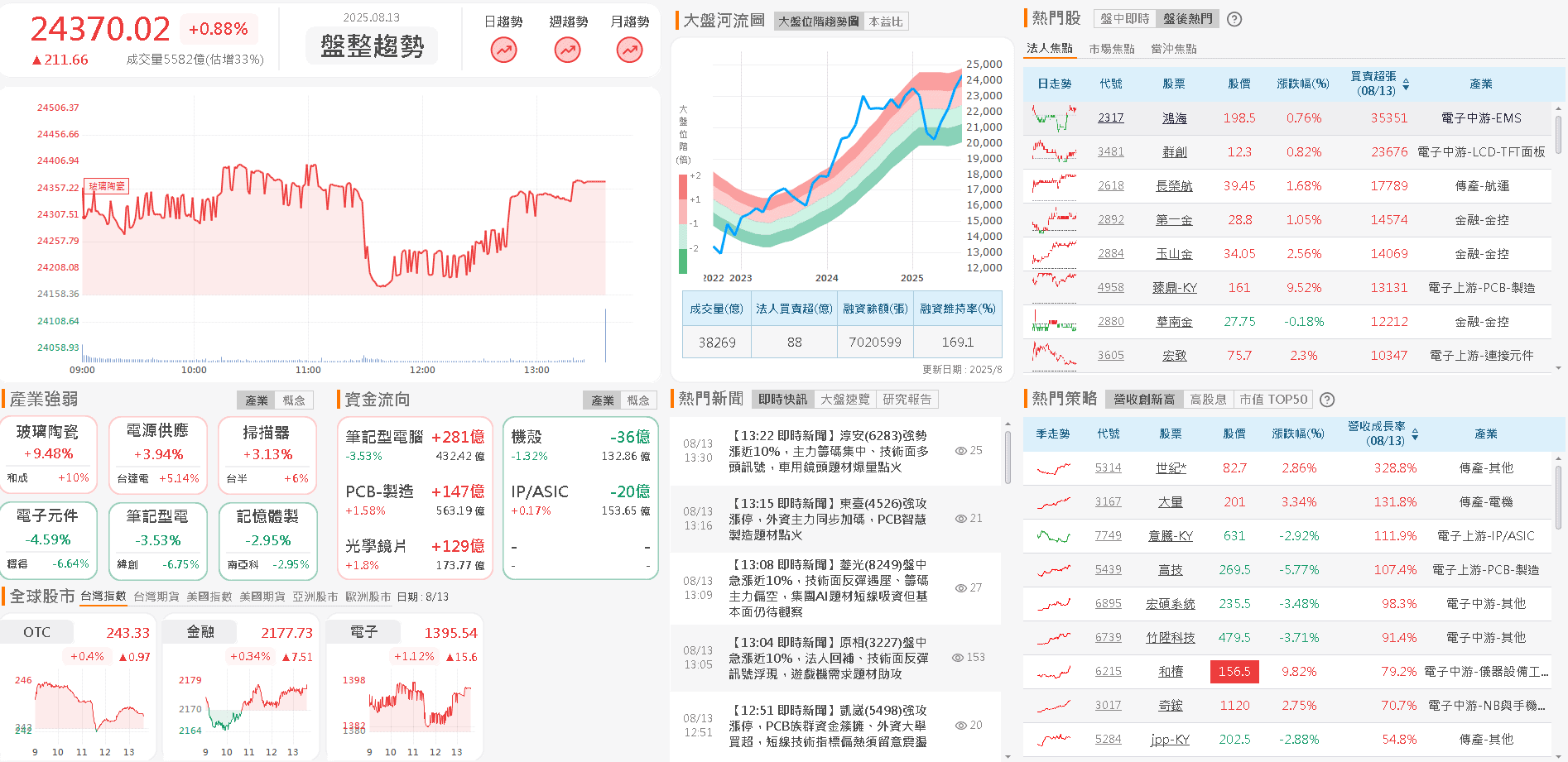The height and width of the screenshot is (762, 1568).
Task: Switch river chart to 本益比 view
Action: (885, 22)
